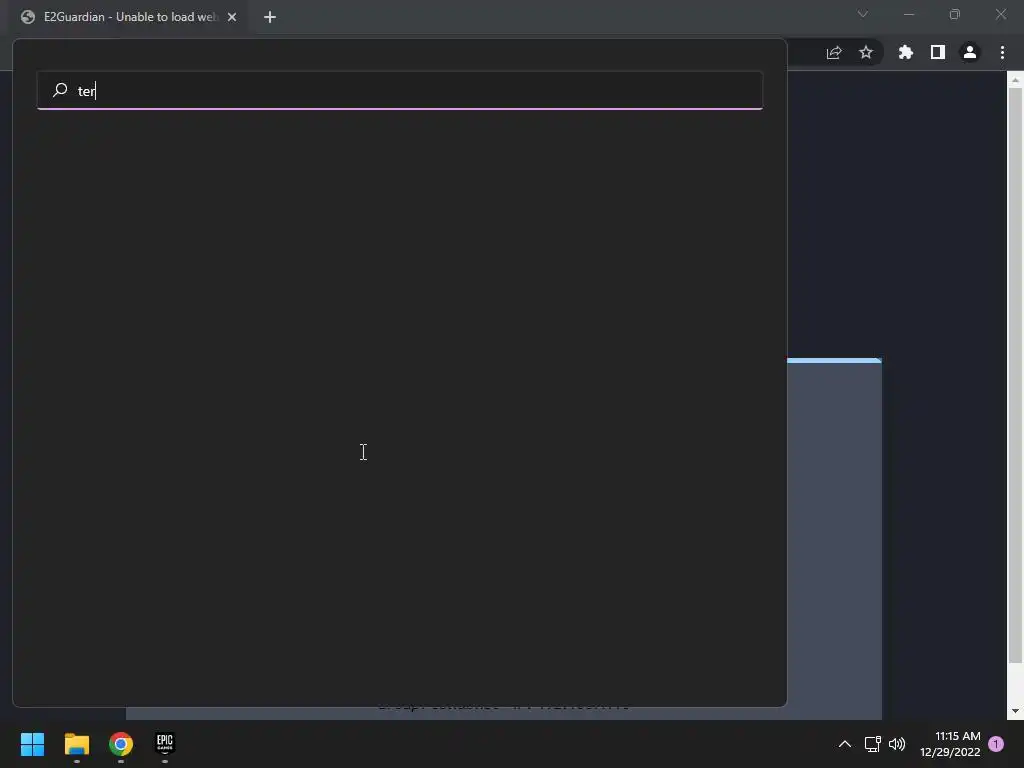1024x768 pixels.
Task: Close the E2Guardian browser tab
Action: [x=232, y=17]
